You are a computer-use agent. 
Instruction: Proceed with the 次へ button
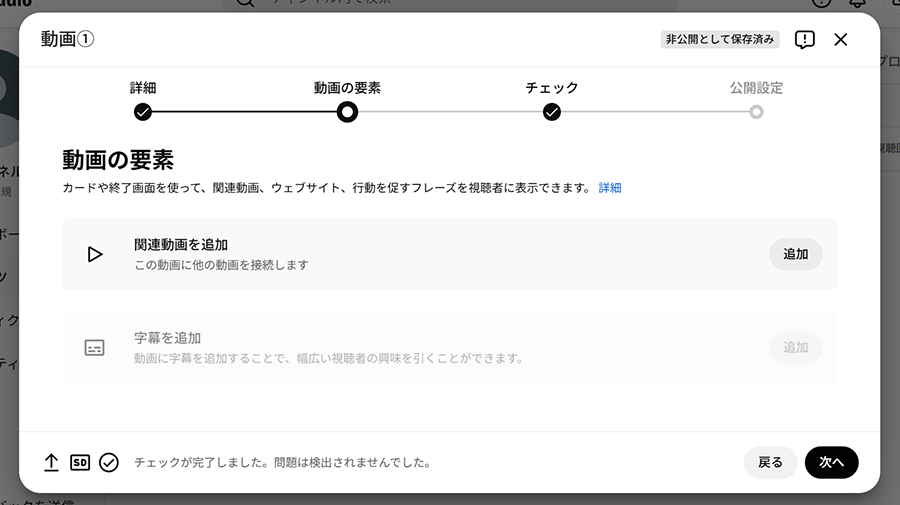(x=831, y=463)
